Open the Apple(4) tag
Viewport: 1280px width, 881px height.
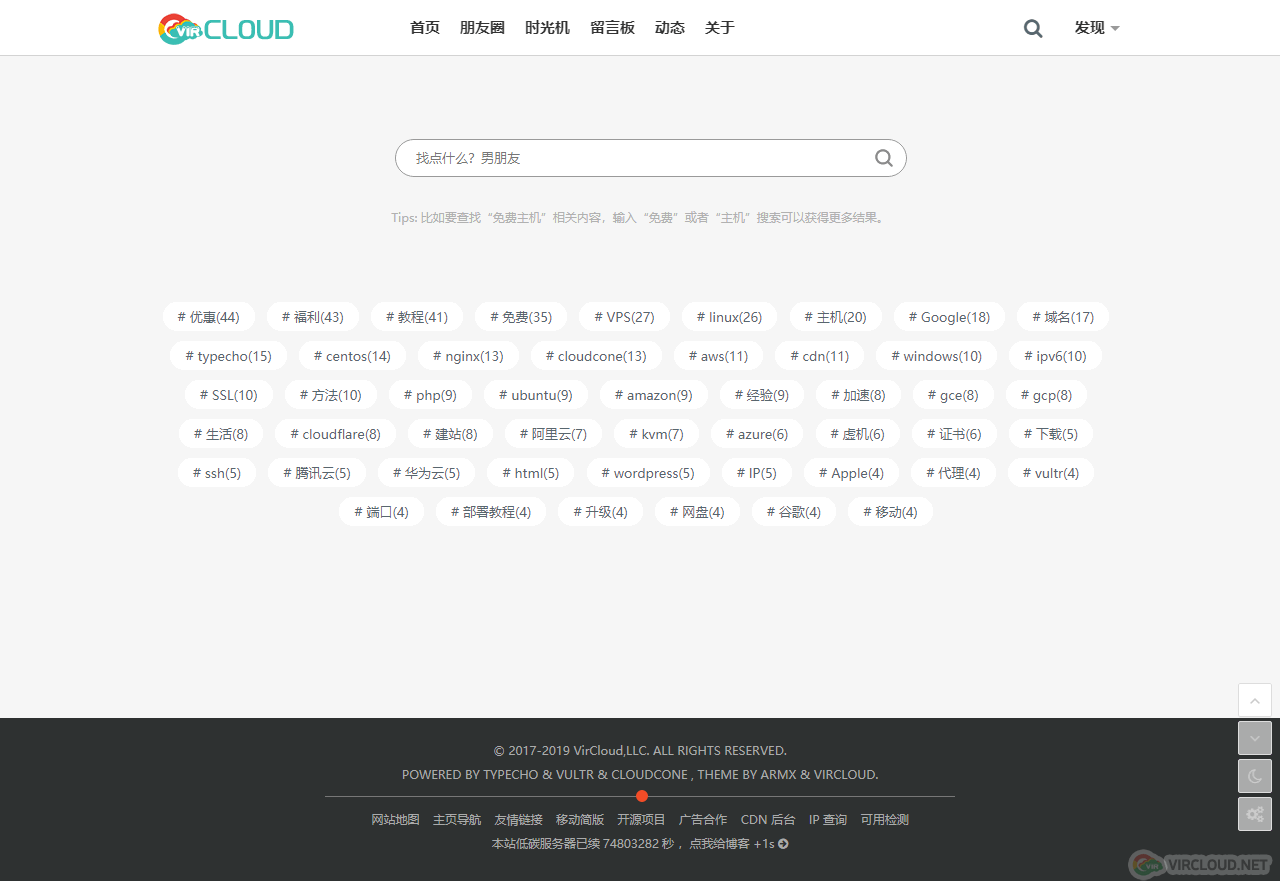tap(851, 473)
